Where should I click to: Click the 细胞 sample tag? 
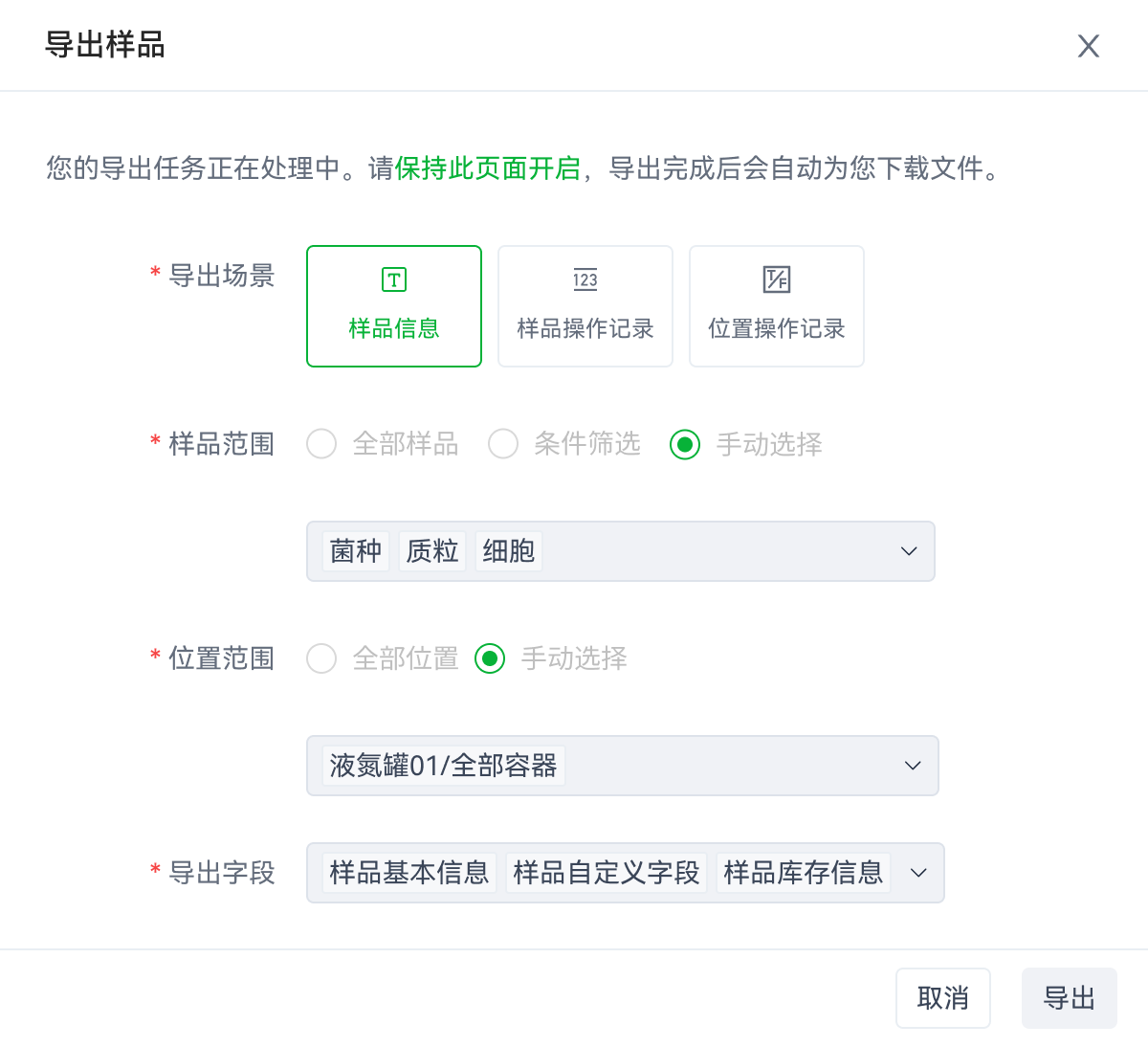coord(508,551)
